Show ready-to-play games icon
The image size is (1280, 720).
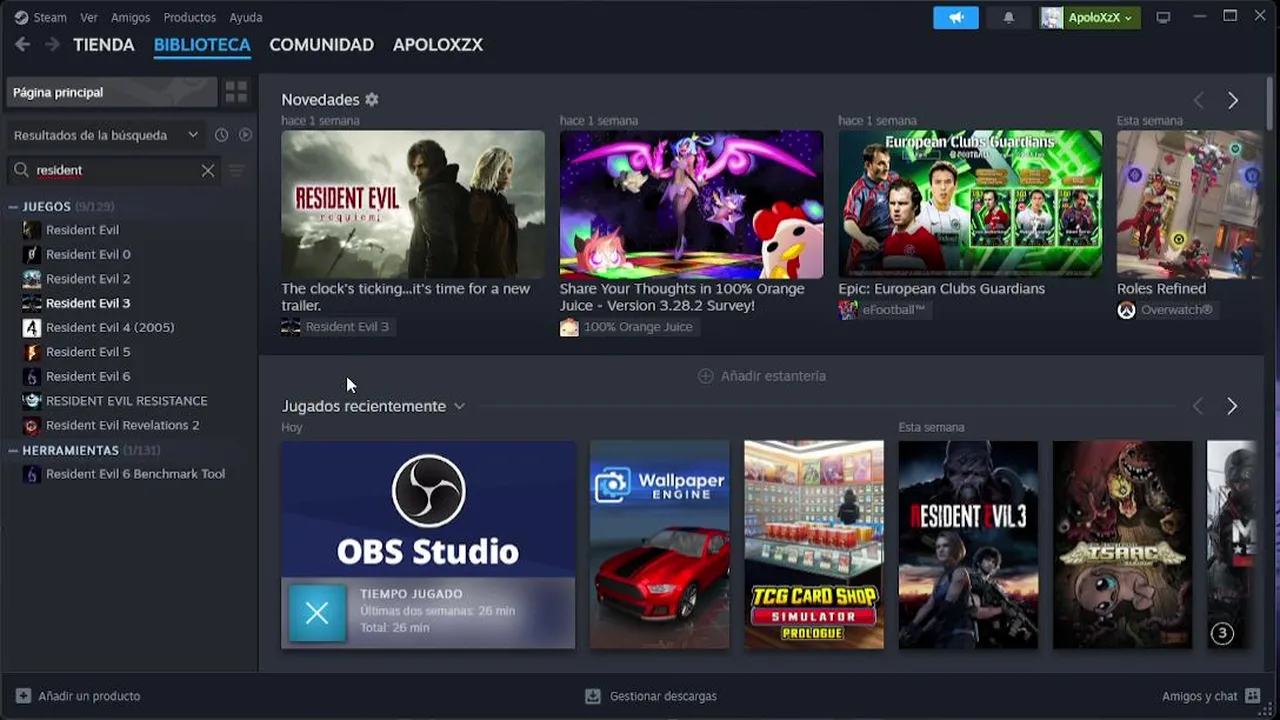(x=245, y=135)
